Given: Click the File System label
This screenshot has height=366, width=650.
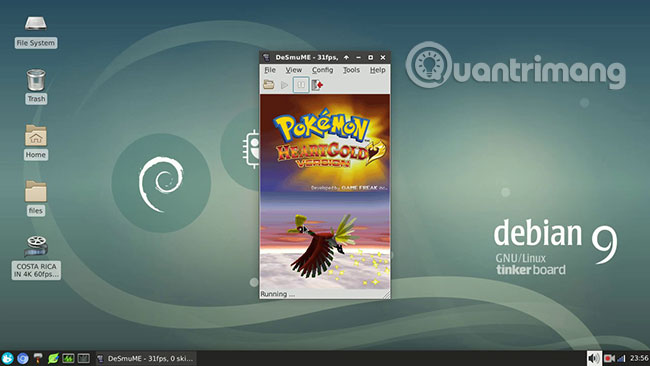Looking at the screenshot, I should [36, 43].
